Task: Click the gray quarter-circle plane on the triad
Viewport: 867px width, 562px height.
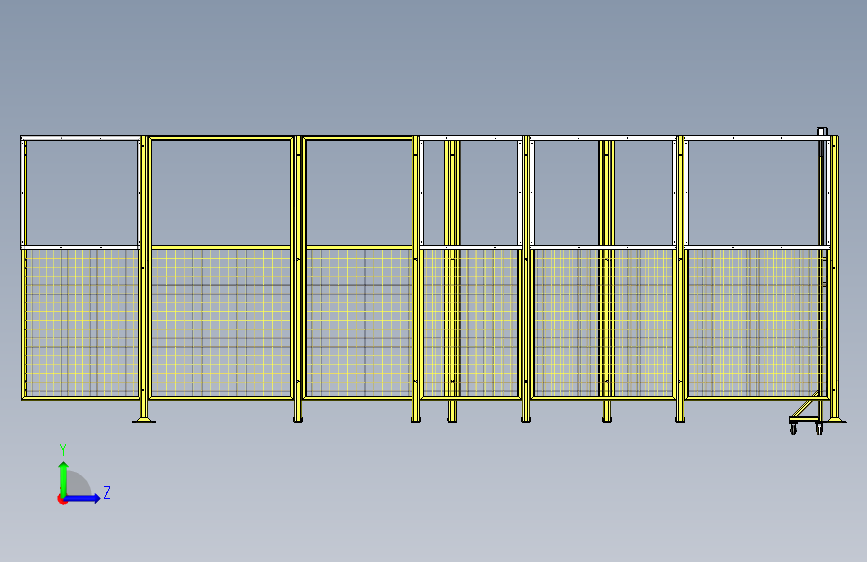Action: coord(79,483)
